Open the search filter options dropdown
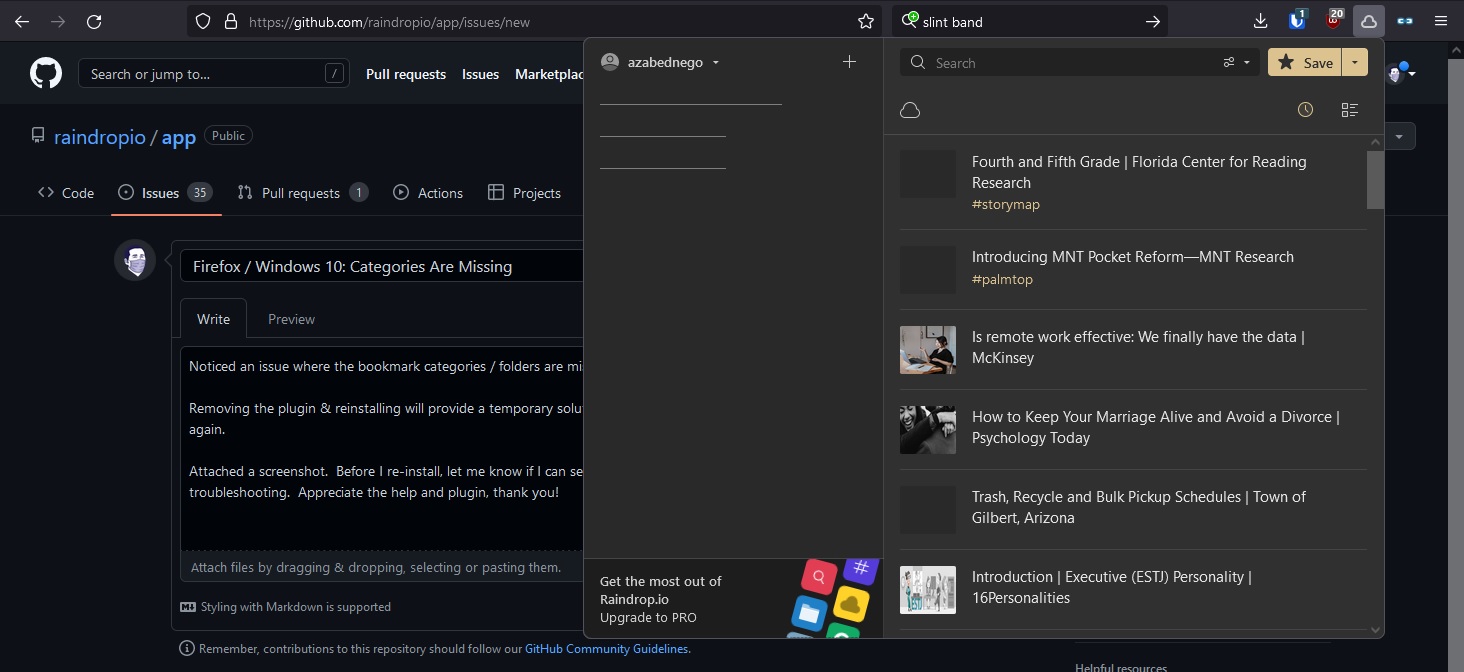 point(1236,62)
